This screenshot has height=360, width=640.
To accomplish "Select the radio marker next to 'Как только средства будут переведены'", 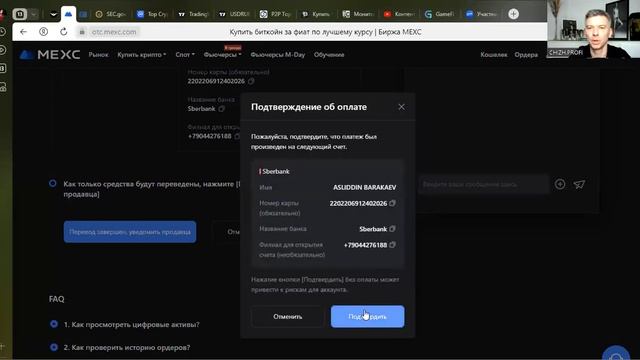I will coord(53,183).
